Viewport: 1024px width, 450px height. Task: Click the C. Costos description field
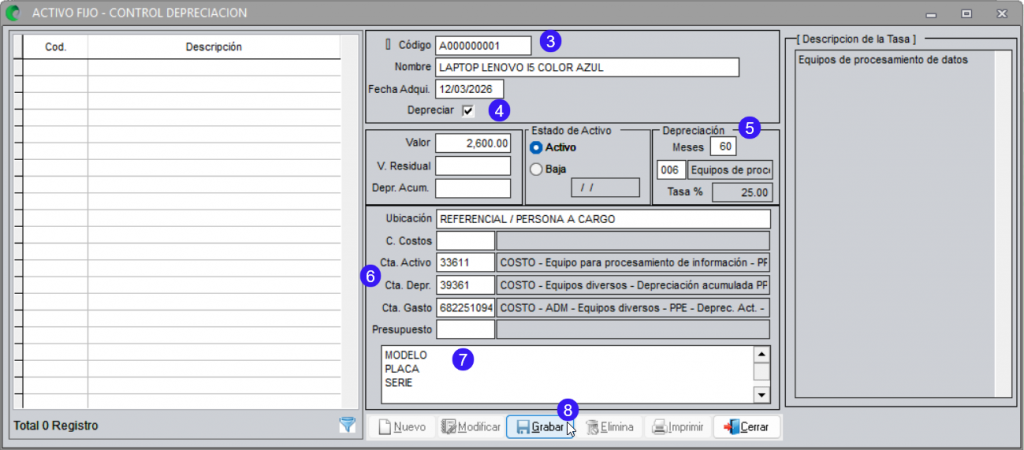(x=633, y=241)
